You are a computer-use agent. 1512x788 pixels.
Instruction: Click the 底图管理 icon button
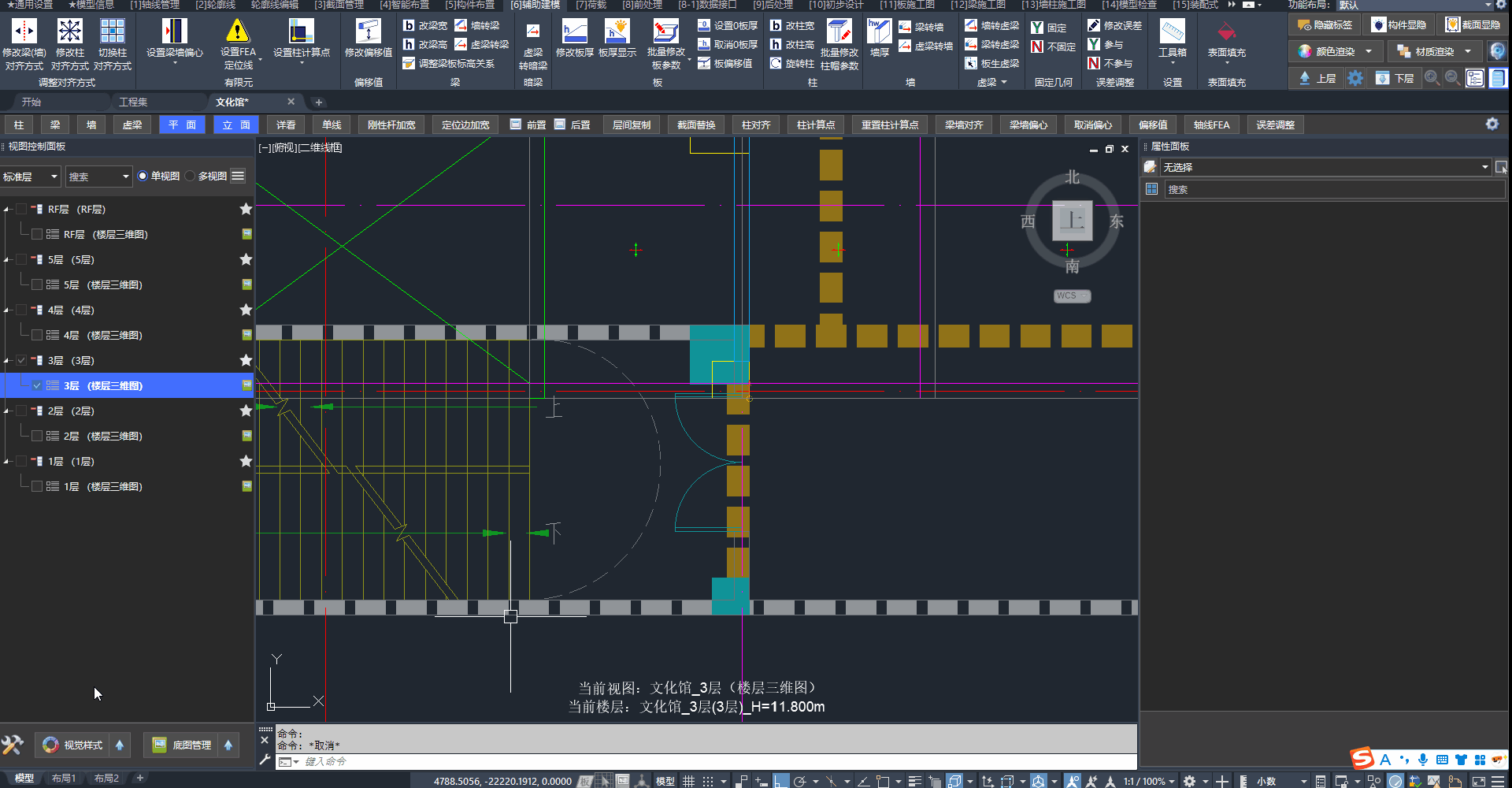click(x=183, y=745)
